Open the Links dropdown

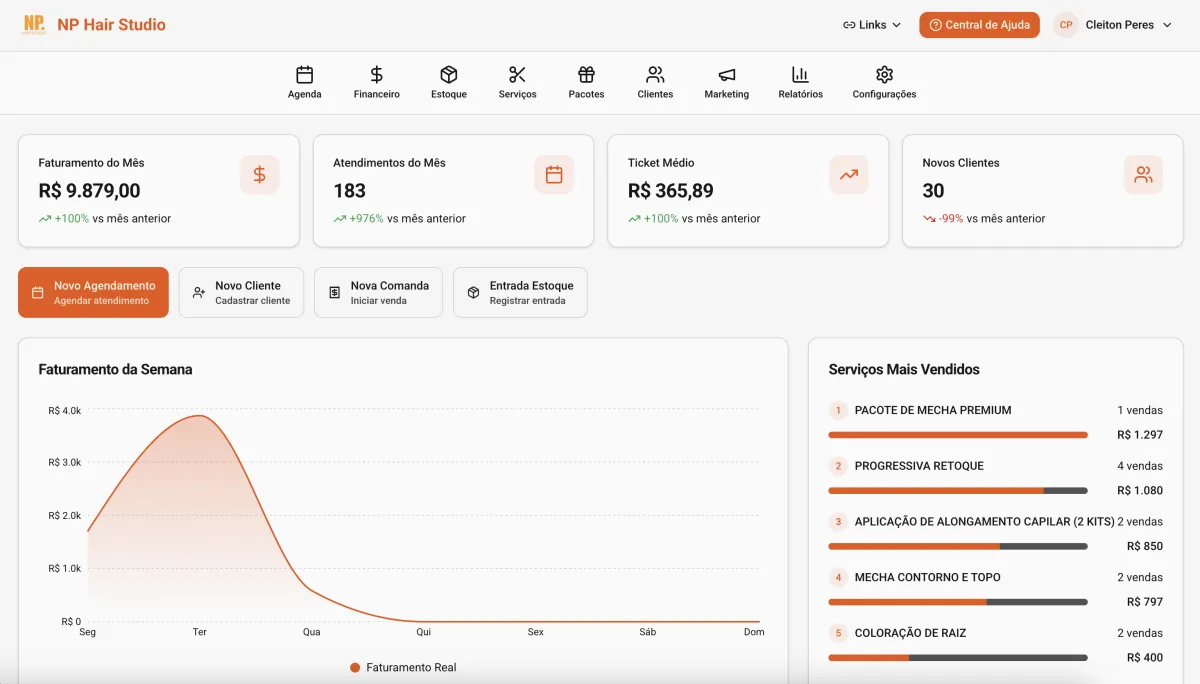pos(871,24)
